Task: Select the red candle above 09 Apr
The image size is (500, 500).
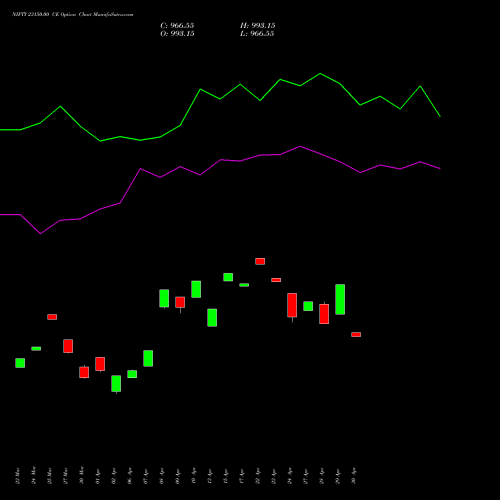Action: [x=180, y=302]
